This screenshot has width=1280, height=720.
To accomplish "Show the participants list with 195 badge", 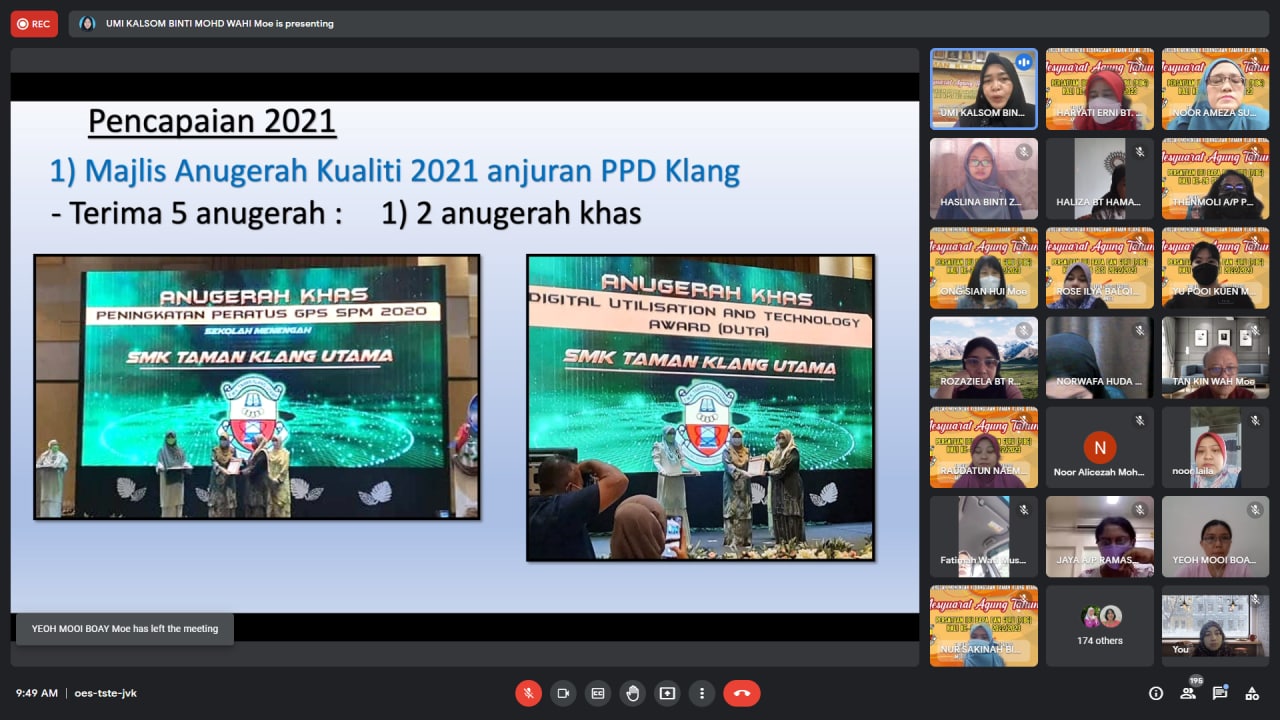I will coord(1188,693).
